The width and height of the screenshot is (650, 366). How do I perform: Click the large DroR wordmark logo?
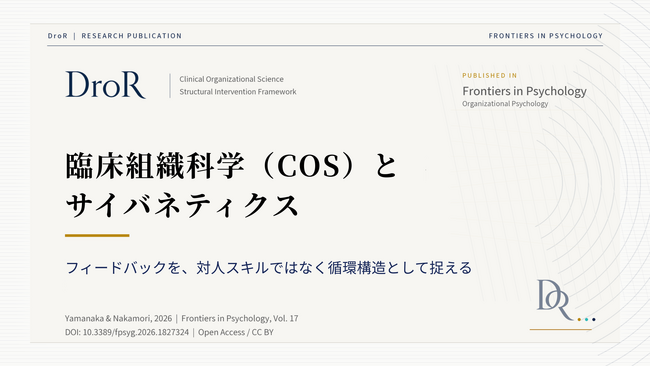point(106,85)
